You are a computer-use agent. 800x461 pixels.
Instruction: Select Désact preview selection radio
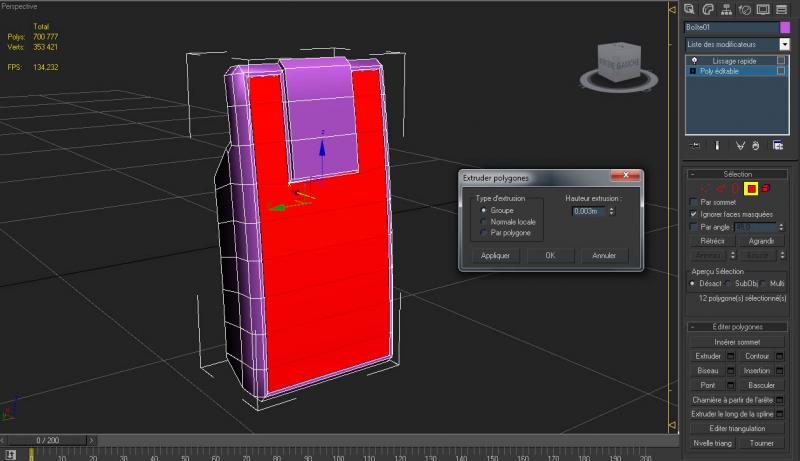692,283
